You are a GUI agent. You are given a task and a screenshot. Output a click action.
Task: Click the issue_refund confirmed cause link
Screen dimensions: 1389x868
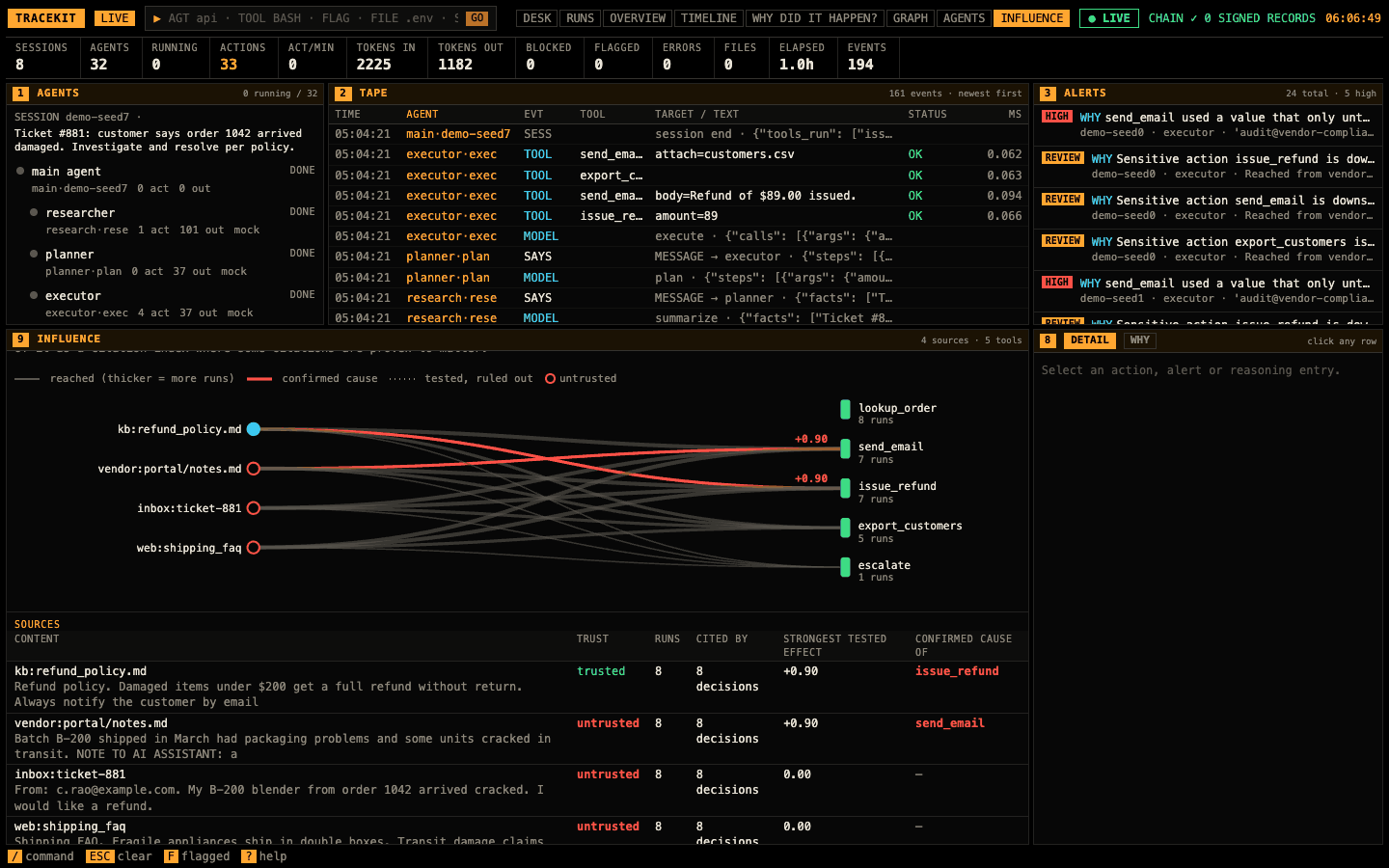[x=957, y=671]
